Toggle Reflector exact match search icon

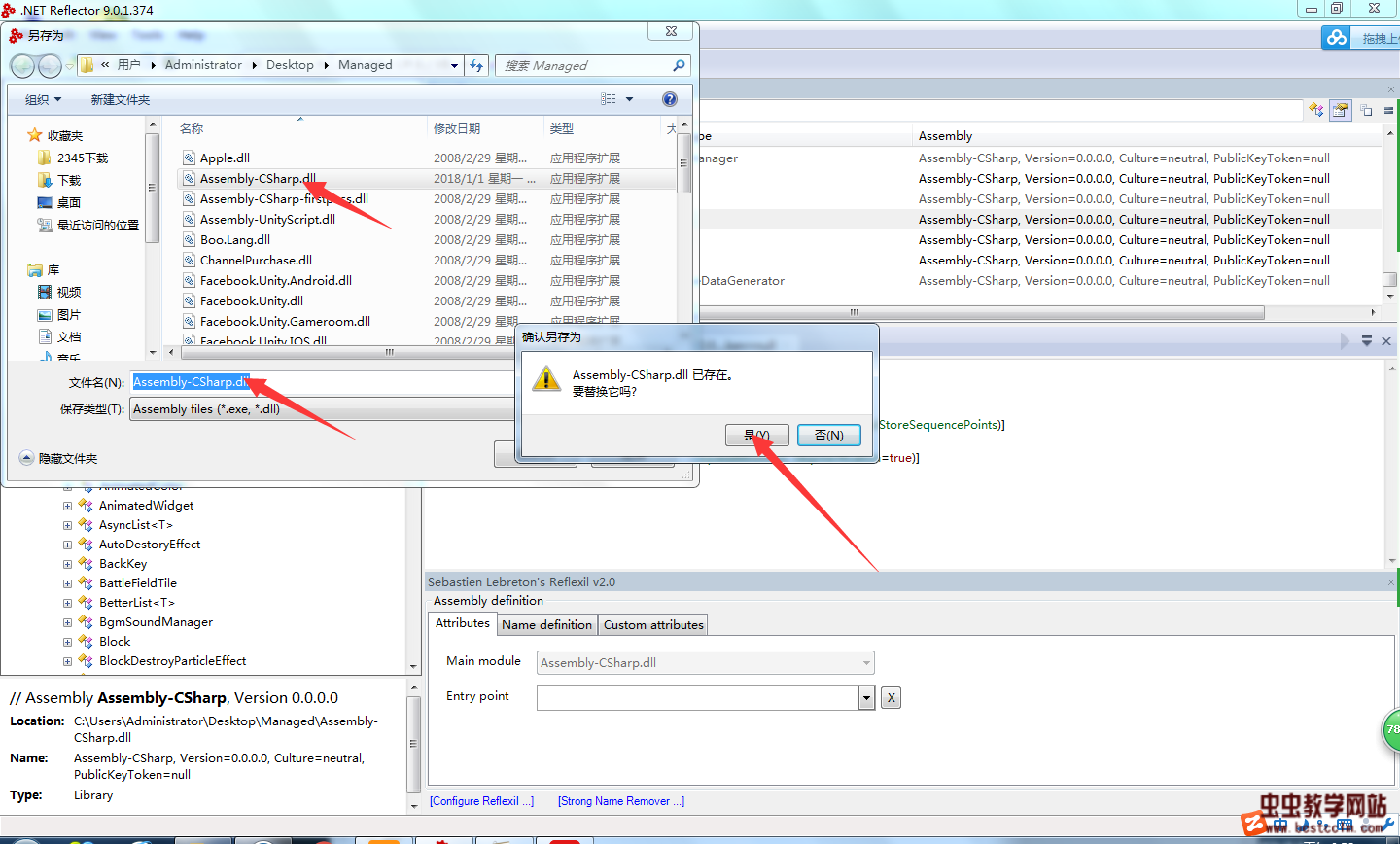tap(1388, 110)
